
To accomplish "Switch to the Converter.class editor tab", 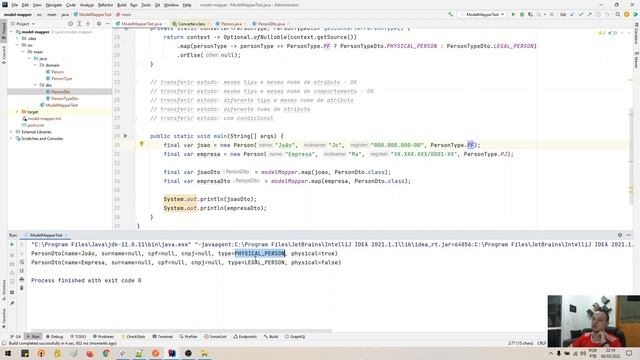I will tap(191, 24).
